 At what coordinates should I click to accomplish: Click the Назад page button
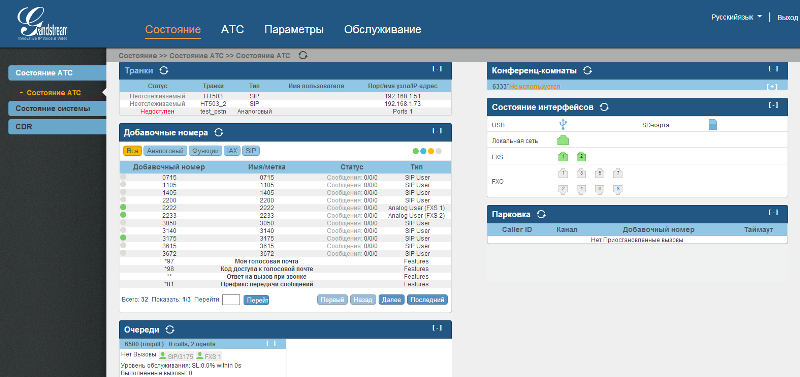pos(363,300)
